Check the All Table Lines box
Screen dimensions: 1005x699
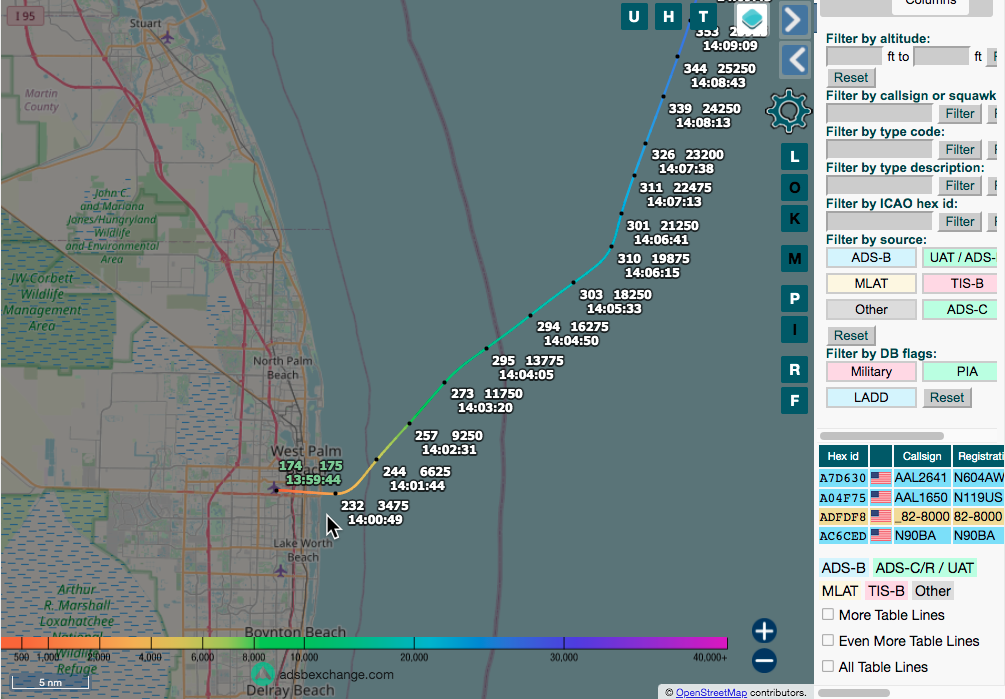click(828, 666)
